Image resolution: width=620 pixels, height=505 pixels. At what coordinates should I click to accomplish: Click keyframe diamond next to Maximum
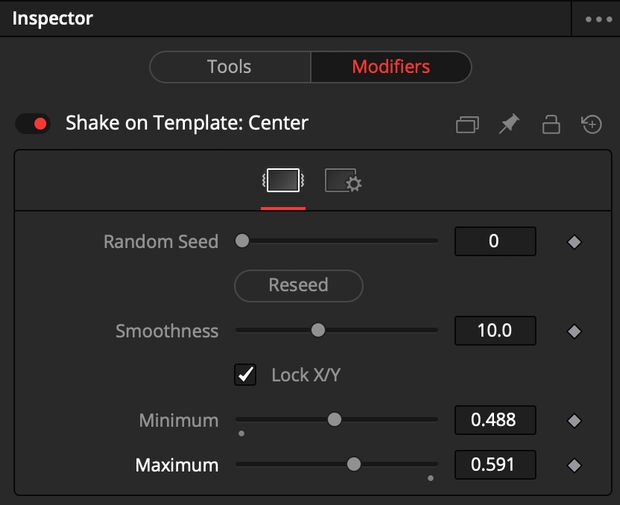574,465
